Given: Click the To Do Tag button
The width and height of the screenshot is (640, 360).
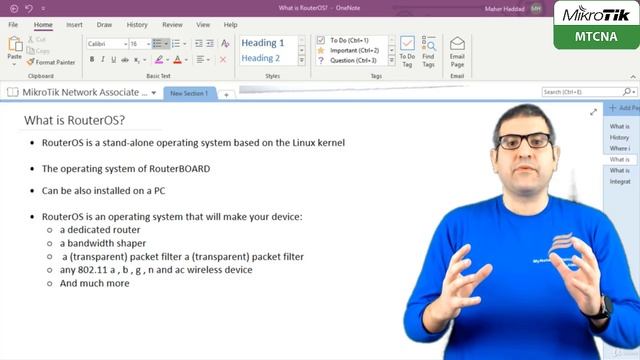Looking at the screenshot, I should [407, 51].
